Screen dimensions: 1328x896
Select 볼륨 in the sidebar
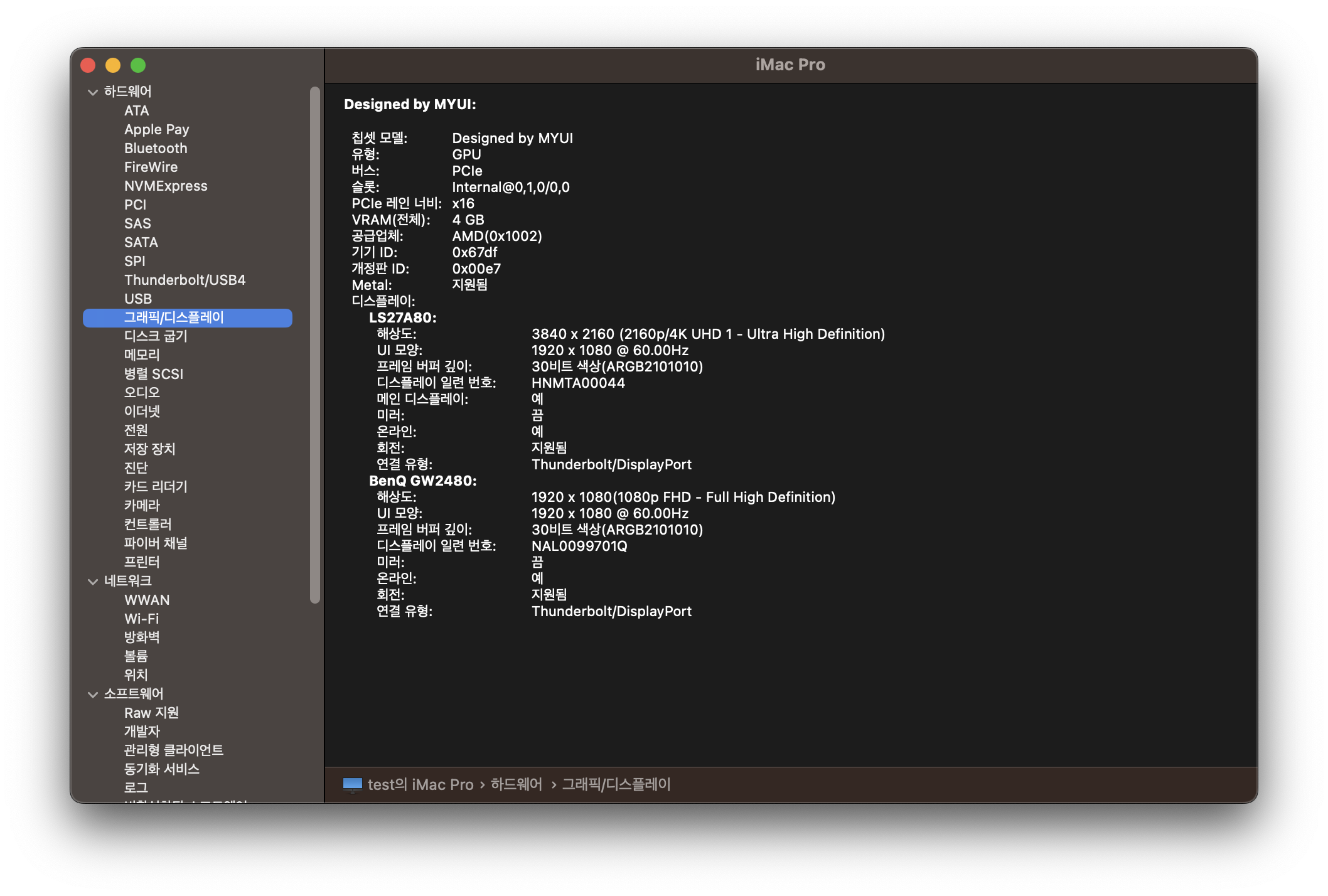tap(136, 656)
